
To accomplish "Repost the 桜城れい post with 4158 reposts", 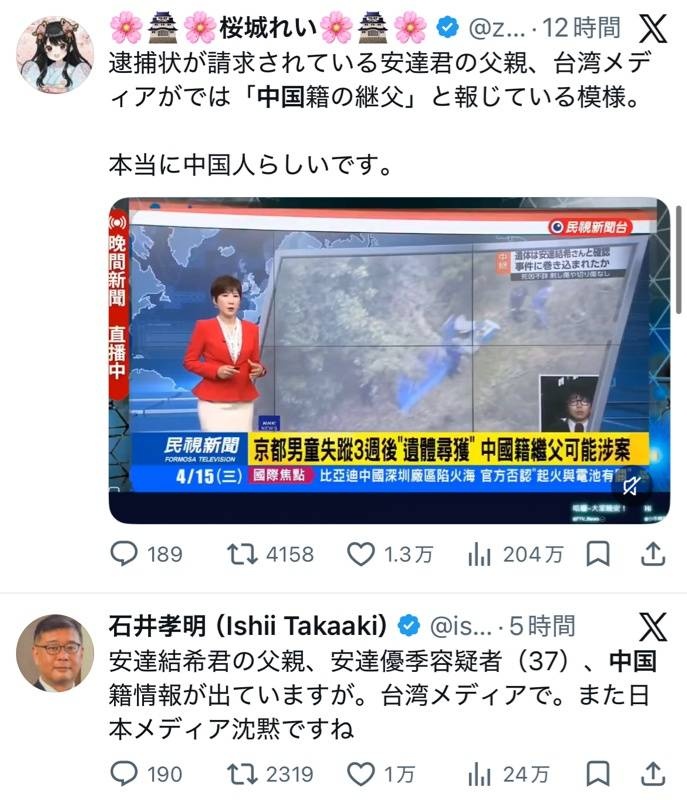I will pyautogui.click(x=242, y=554).
